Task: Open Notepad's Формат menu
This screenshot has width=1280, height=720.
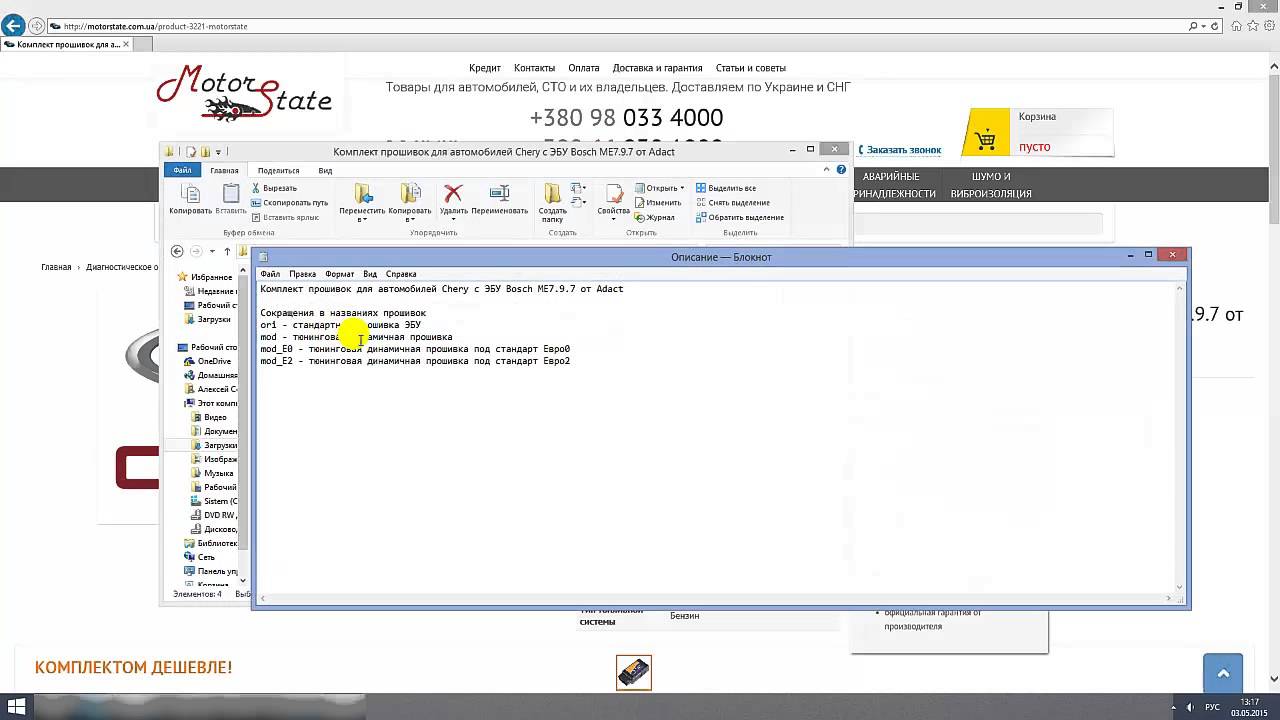Action: 339,274
